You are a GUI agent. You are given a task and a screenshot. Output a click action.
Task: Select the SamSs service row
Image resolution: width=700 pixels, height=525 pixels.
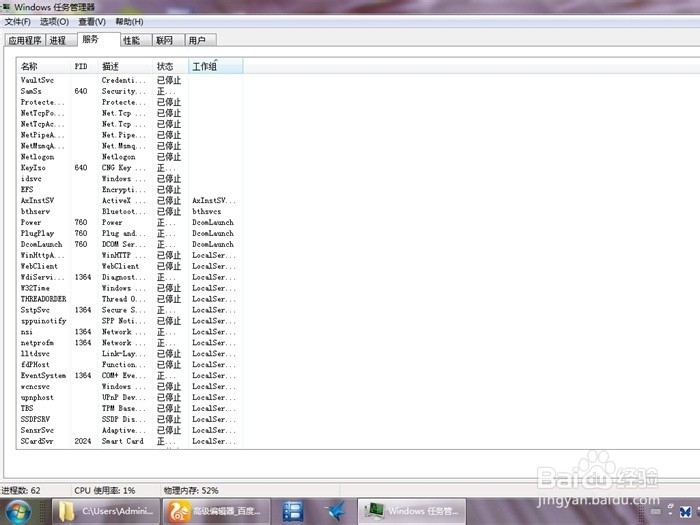point(130,91)
